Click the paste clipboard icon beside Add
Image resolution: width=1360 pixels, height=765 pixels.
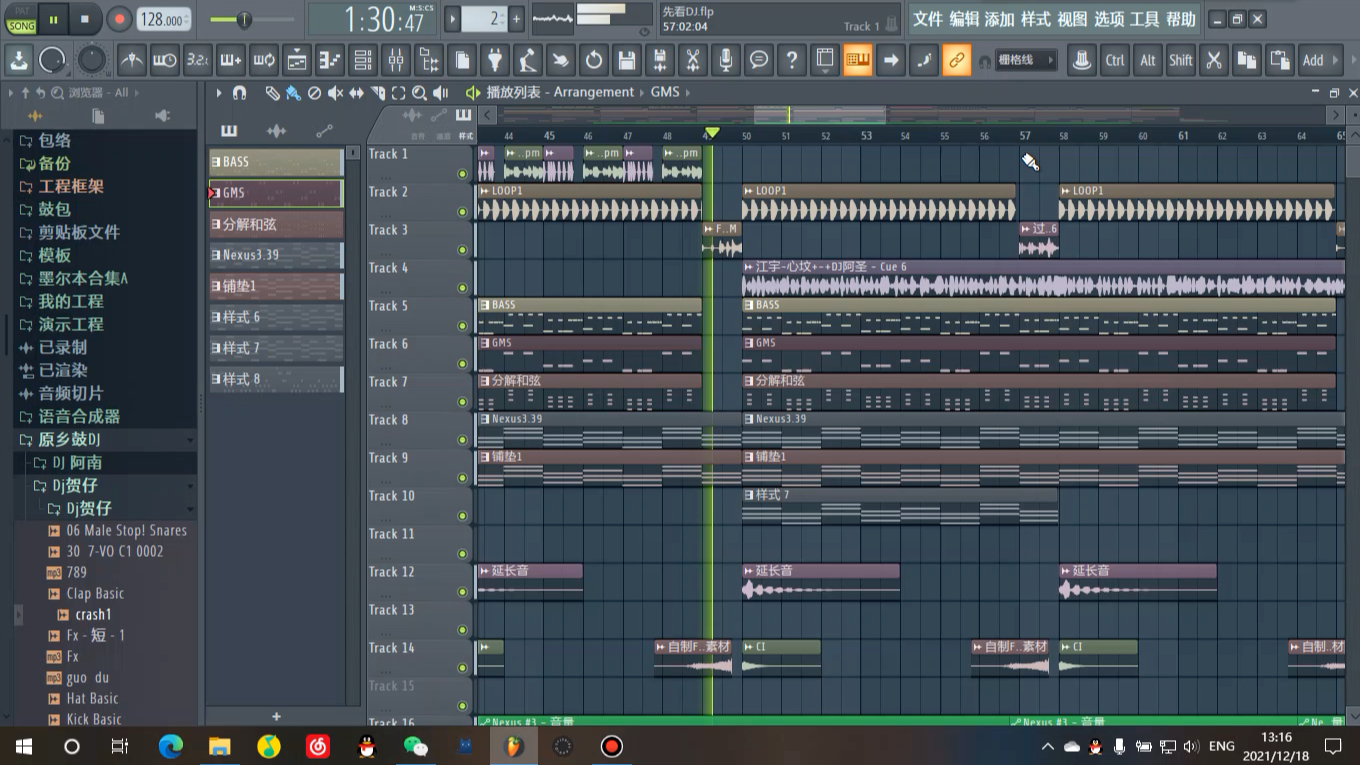[1280, 60]
